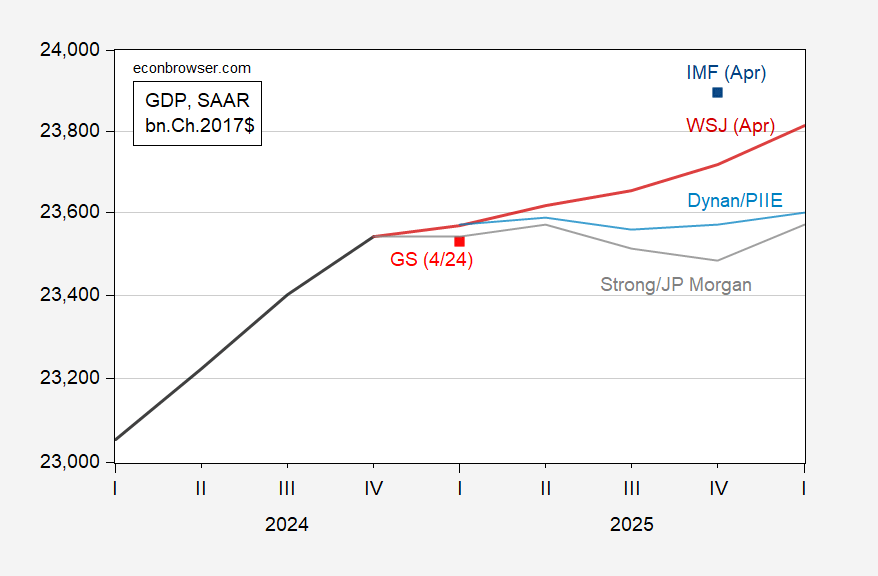Select the 'Strong/JP Morgan' label
878x576 pixels.
click(676, 285)
